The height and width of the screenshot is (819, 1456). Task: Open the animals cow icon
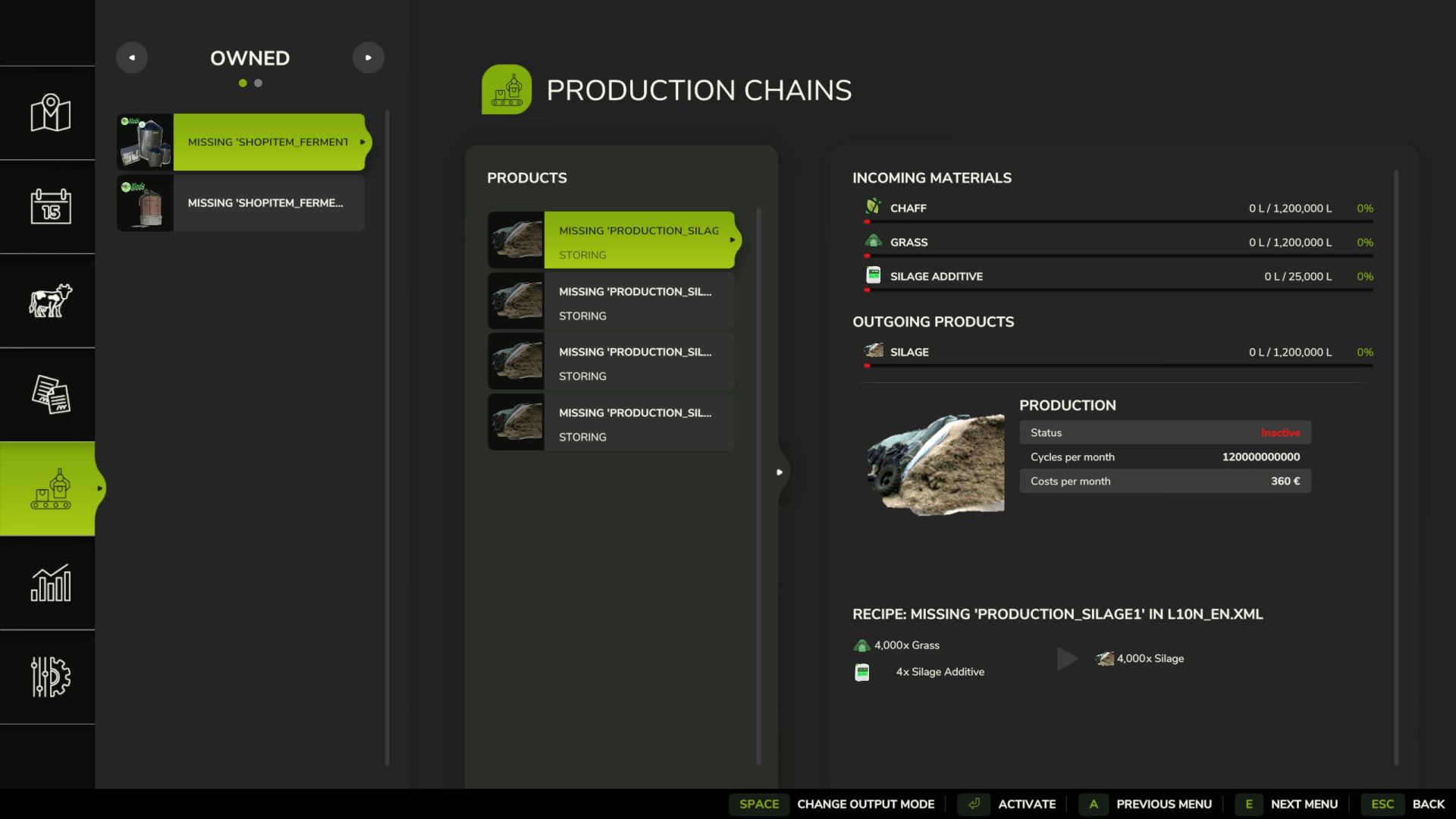(x=50, y=300)
